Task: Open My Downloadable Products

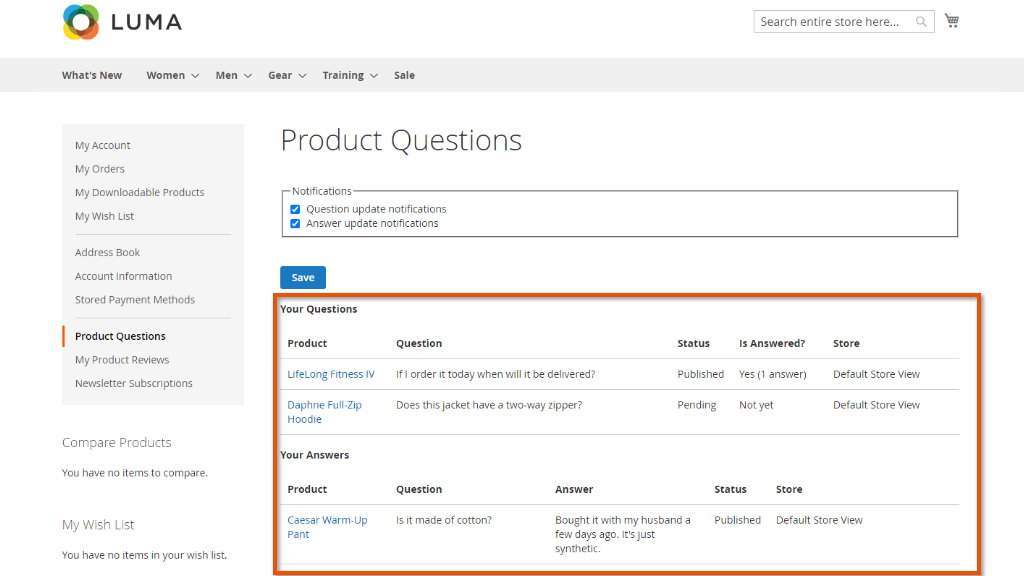Action: tap(140, 192)
